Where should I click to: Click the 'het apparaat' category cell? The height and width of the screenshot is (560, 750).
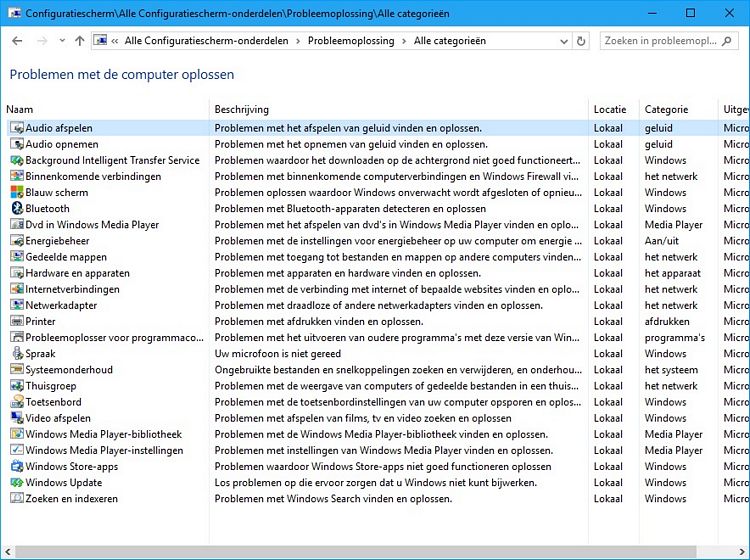coord(673,273)
